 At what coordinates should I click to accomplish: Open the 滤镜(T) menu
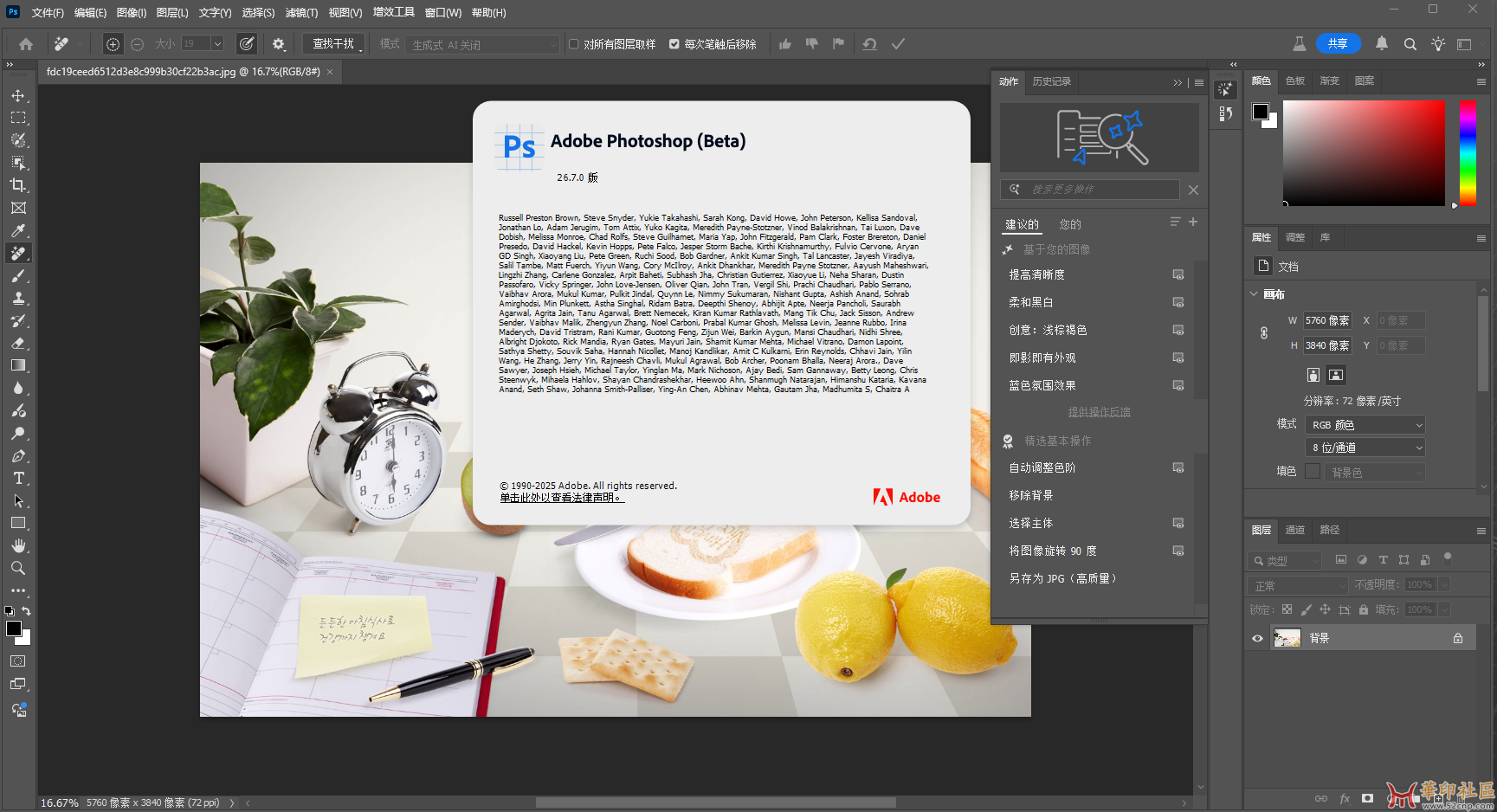pos(301,13)
